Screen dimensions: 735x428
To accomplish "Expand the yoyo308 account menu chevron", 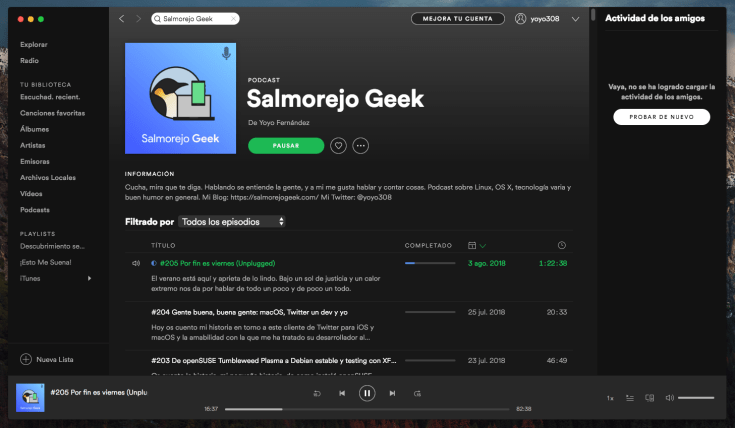I will pyautogui.click(x=575, y=19).
